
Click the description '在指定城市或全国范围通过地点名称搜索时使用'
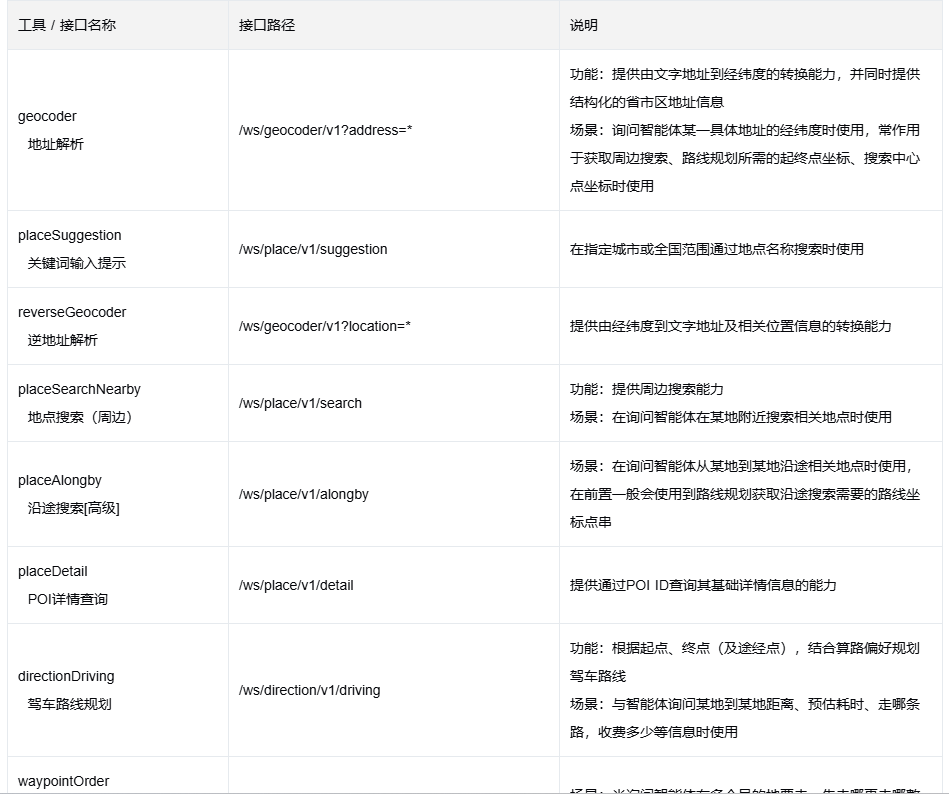[x=717, y=249]
